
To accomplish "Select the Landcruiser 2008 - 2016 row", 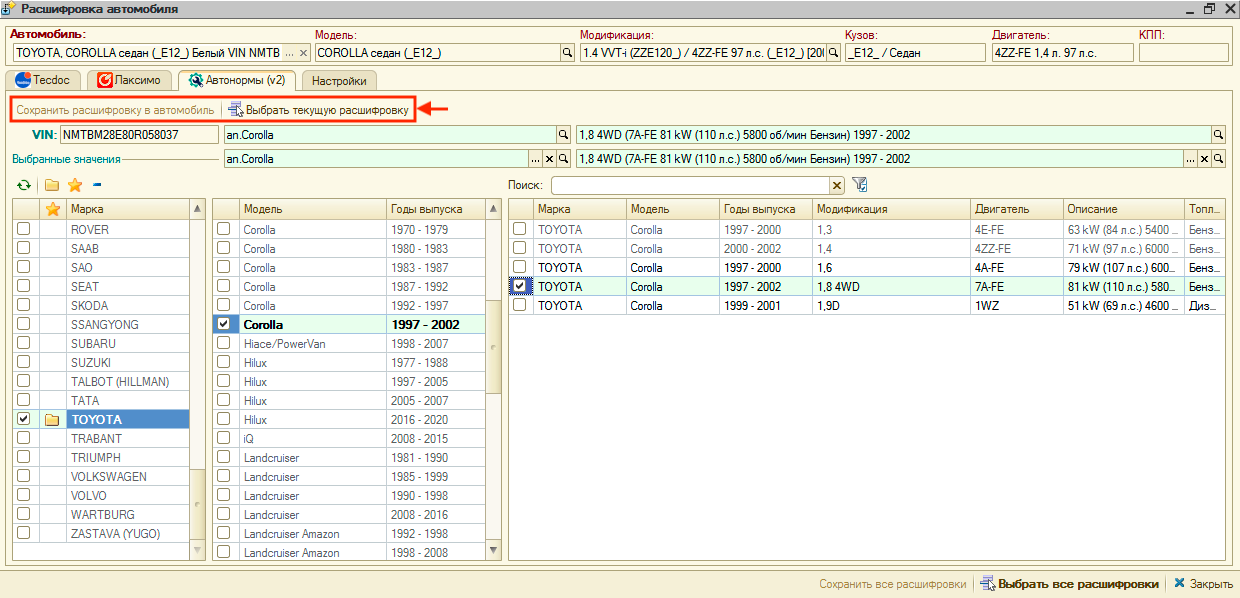I will [350, 515].
